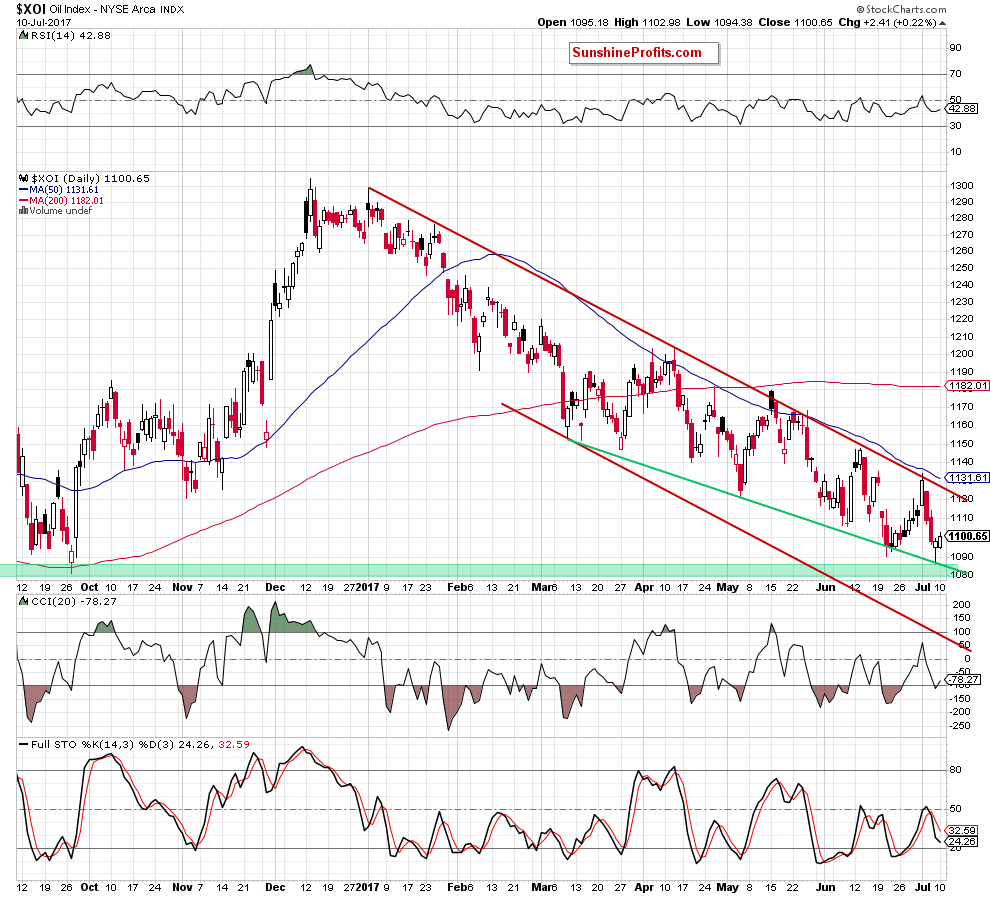Click the volume bars icon beside Volume undef
This screenshot has height=897, width=990.
[x=24, y=211]
